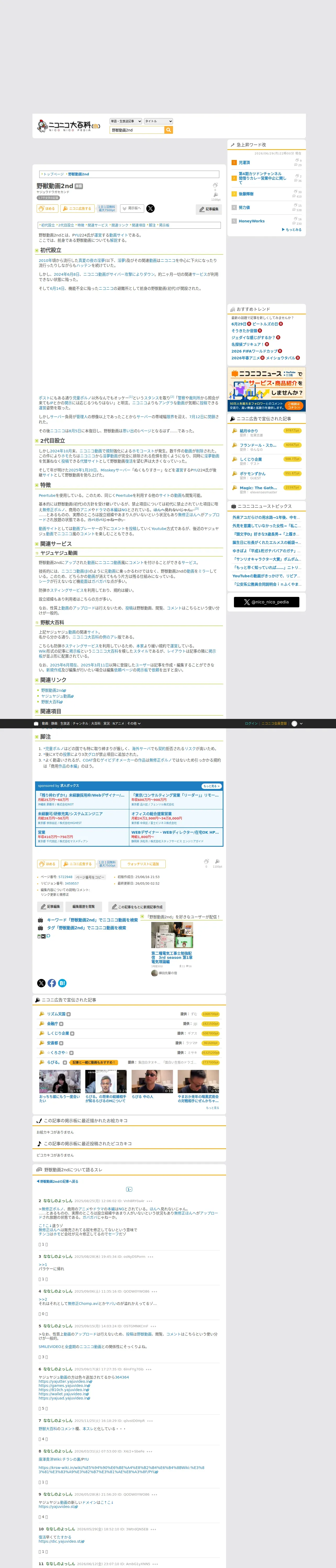336x1568 pixels.
Task: Expand もっと見る under video thumbnails
Action: (212, 1108)
